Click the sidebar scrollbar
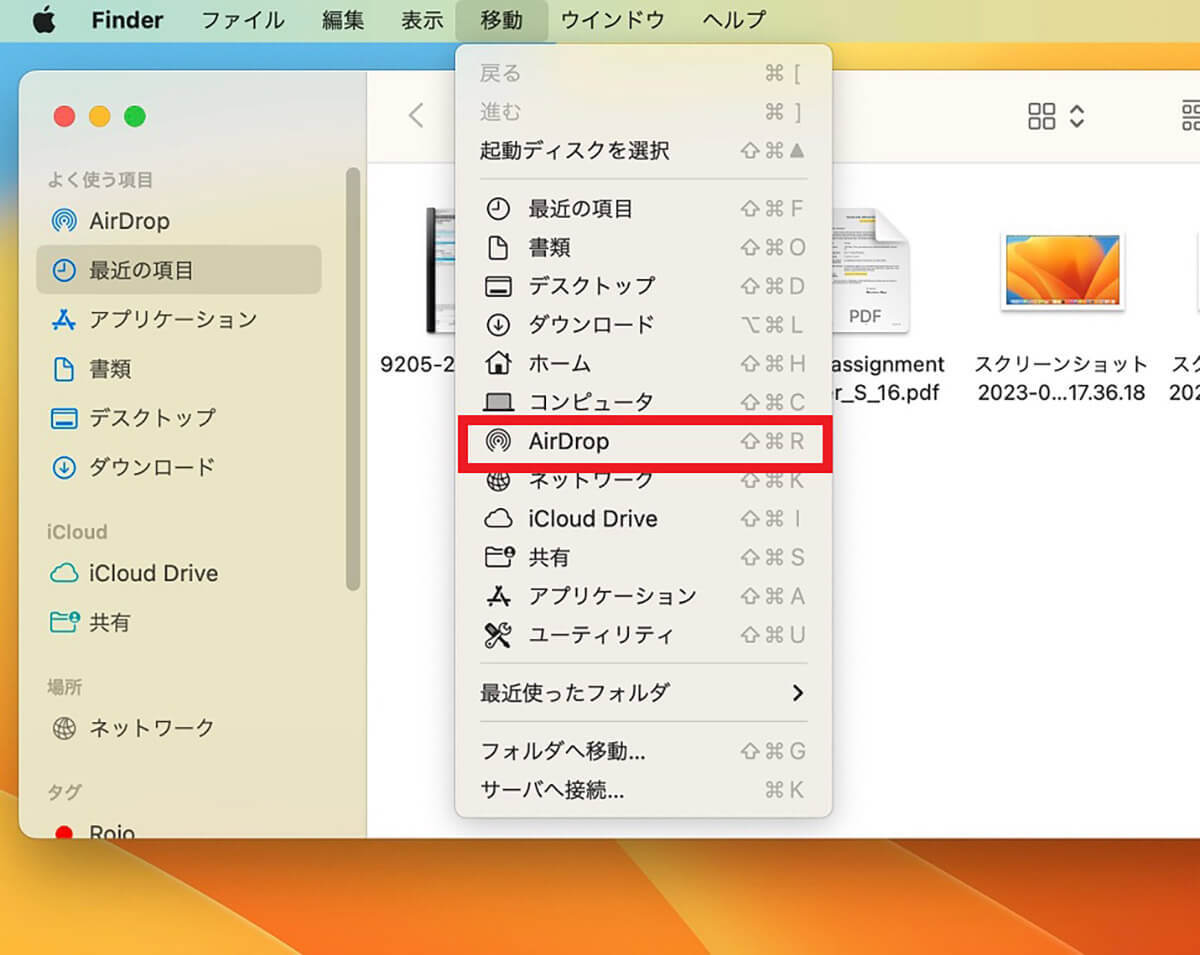This screenshot has height=955, width=1200. [x=352, y=378]
